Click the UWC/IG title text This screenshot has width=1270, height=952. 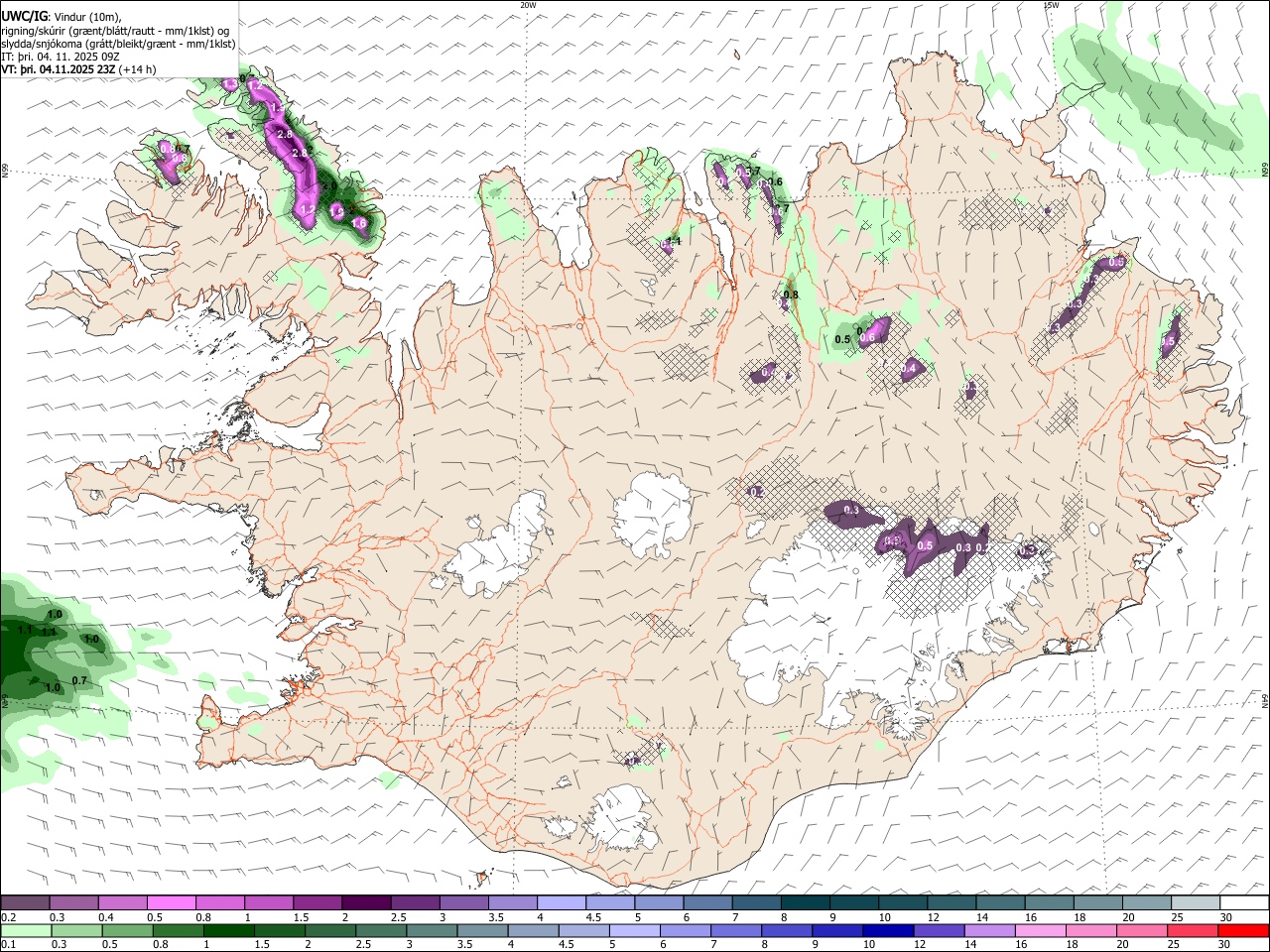[x=24, y=15]
